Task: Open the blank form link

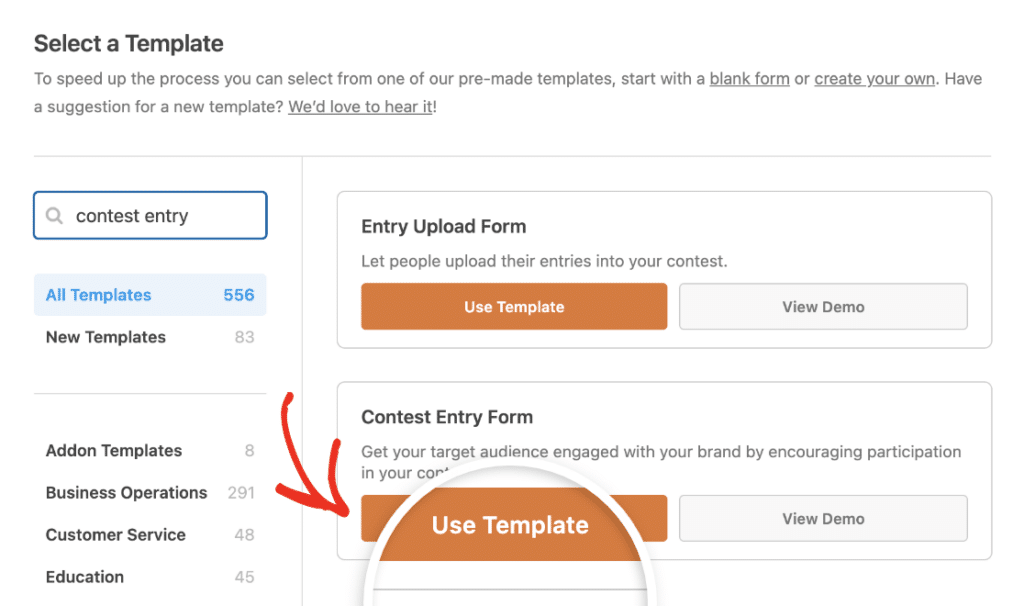Action: click(749, 79)
